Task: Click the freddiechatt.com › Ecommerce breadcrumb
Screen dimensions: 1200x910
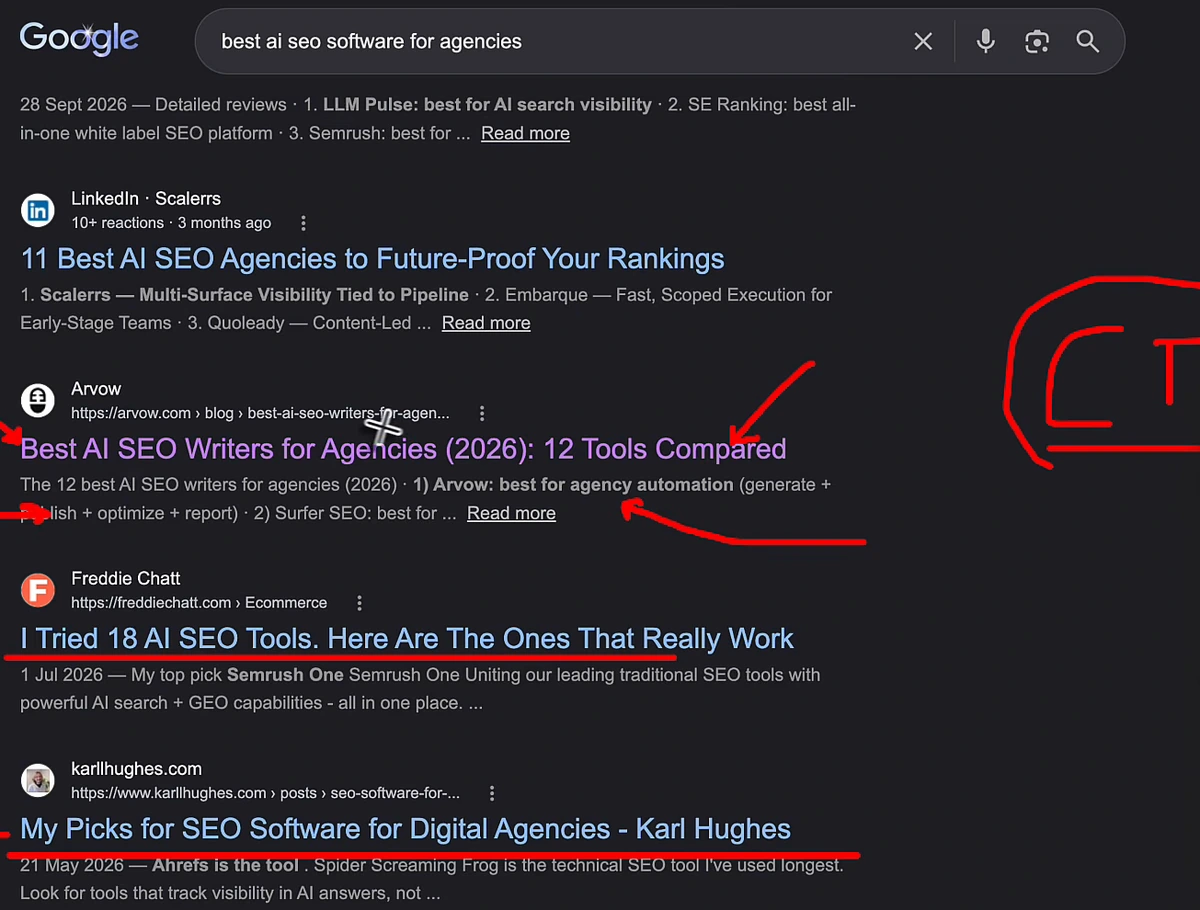Action: [199, 603]
